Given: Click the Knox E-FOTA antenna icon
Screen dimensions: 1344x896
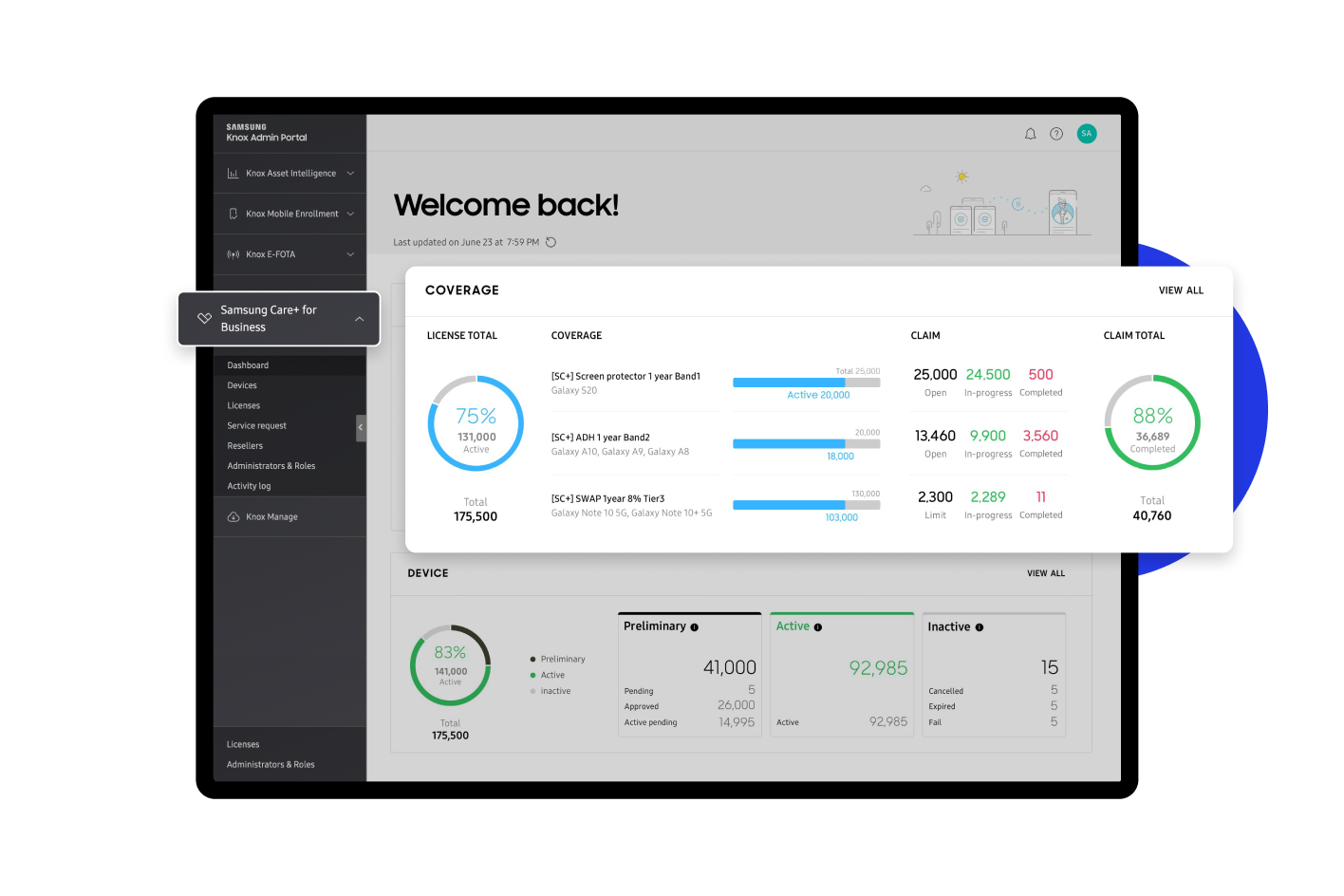Looking at the screenshot, I should point(233,254).
